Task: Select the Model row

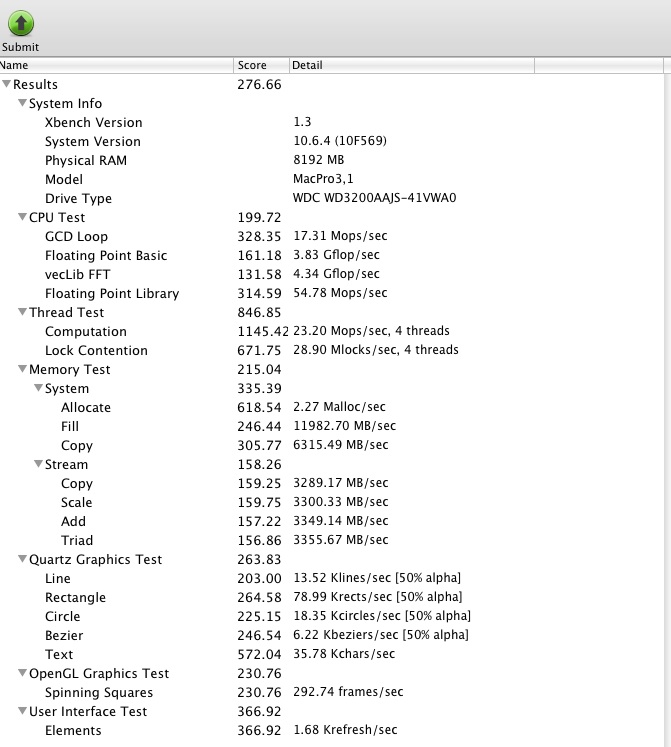Action: tap(332, 180)
